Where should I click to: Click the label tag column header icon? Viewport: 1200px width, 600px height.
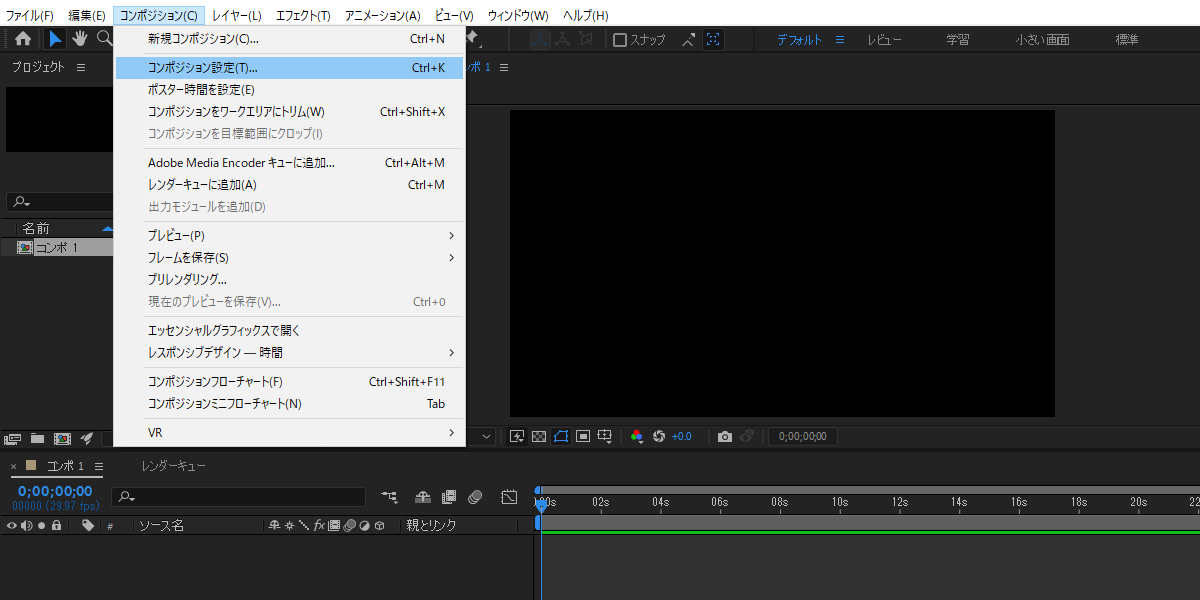click(x=88, y=525)
